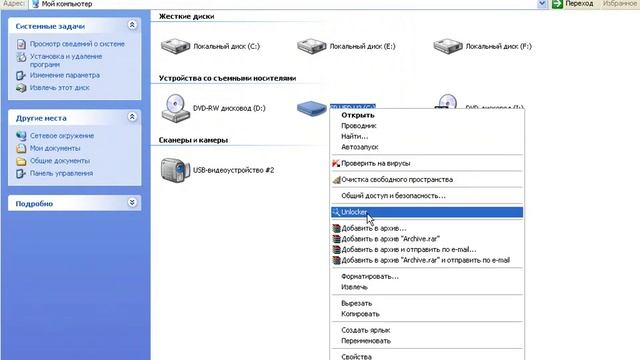Select 'Копировать' context menu entry
Image resolution: width=640 pixels, height=360 pixels.
427,314
